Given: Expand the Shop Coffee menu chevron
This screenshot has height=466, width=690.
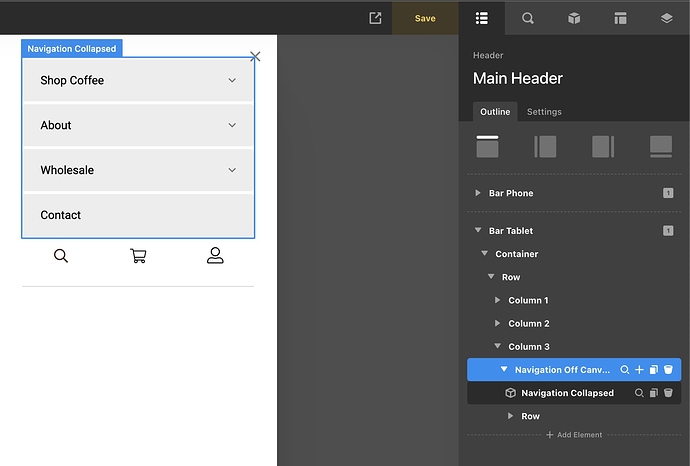Looking at the screenshot, I should 232,80.
